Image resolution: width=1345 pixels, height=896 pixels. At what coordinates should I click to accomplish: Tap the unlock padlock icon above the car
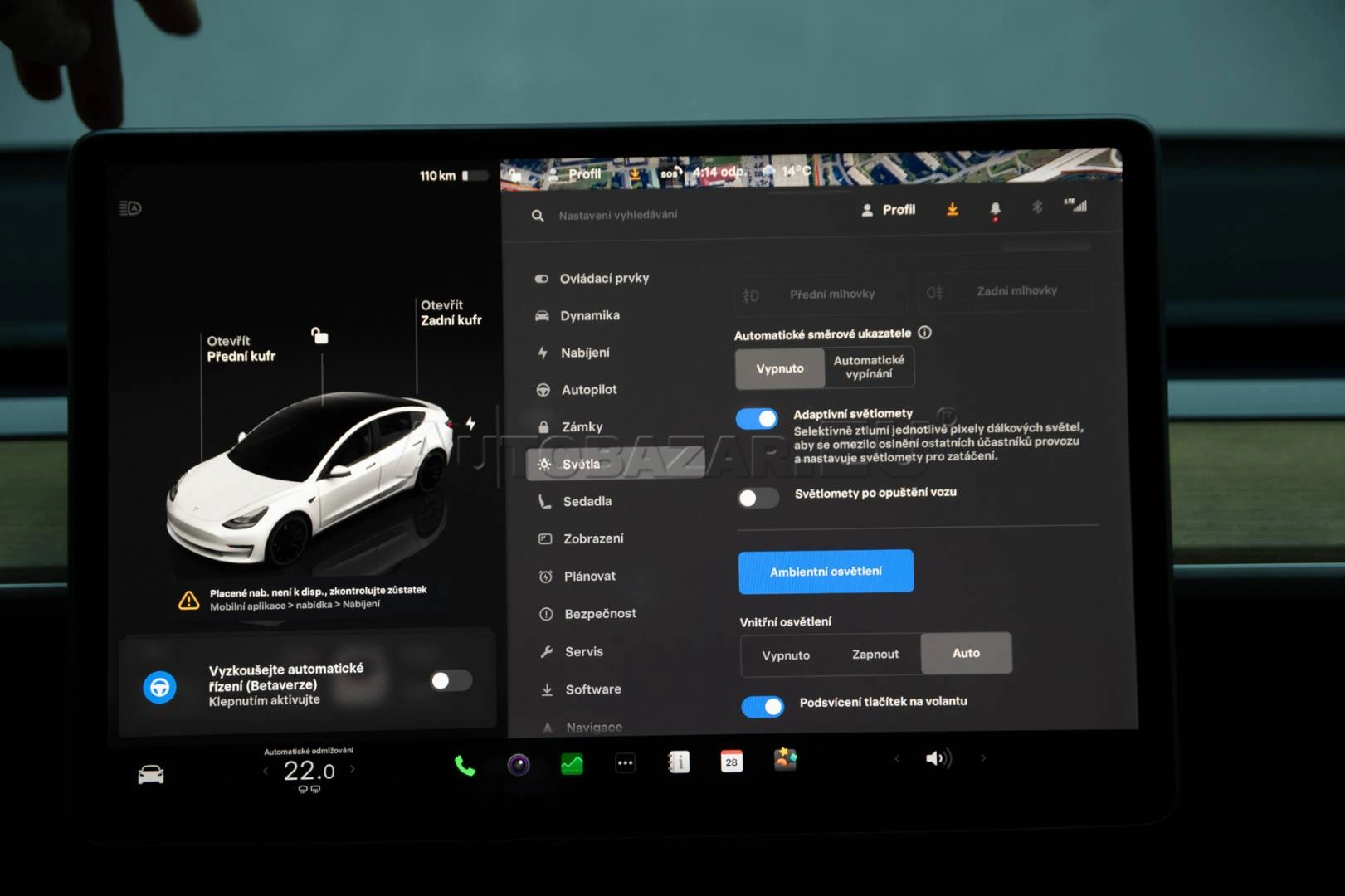[x=319, y=335]
